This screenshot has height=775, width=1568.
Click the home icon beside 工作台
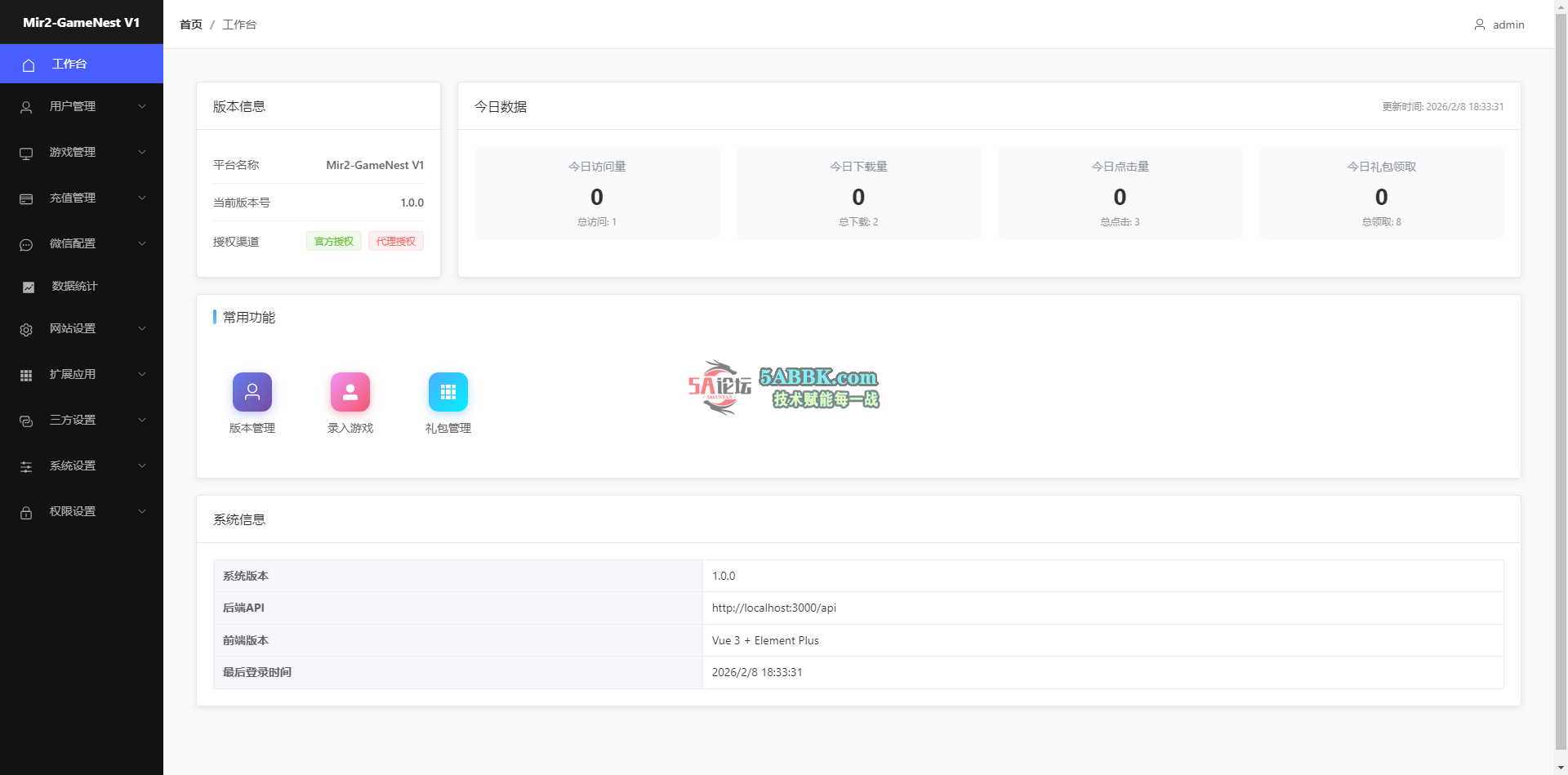point(29,65)
